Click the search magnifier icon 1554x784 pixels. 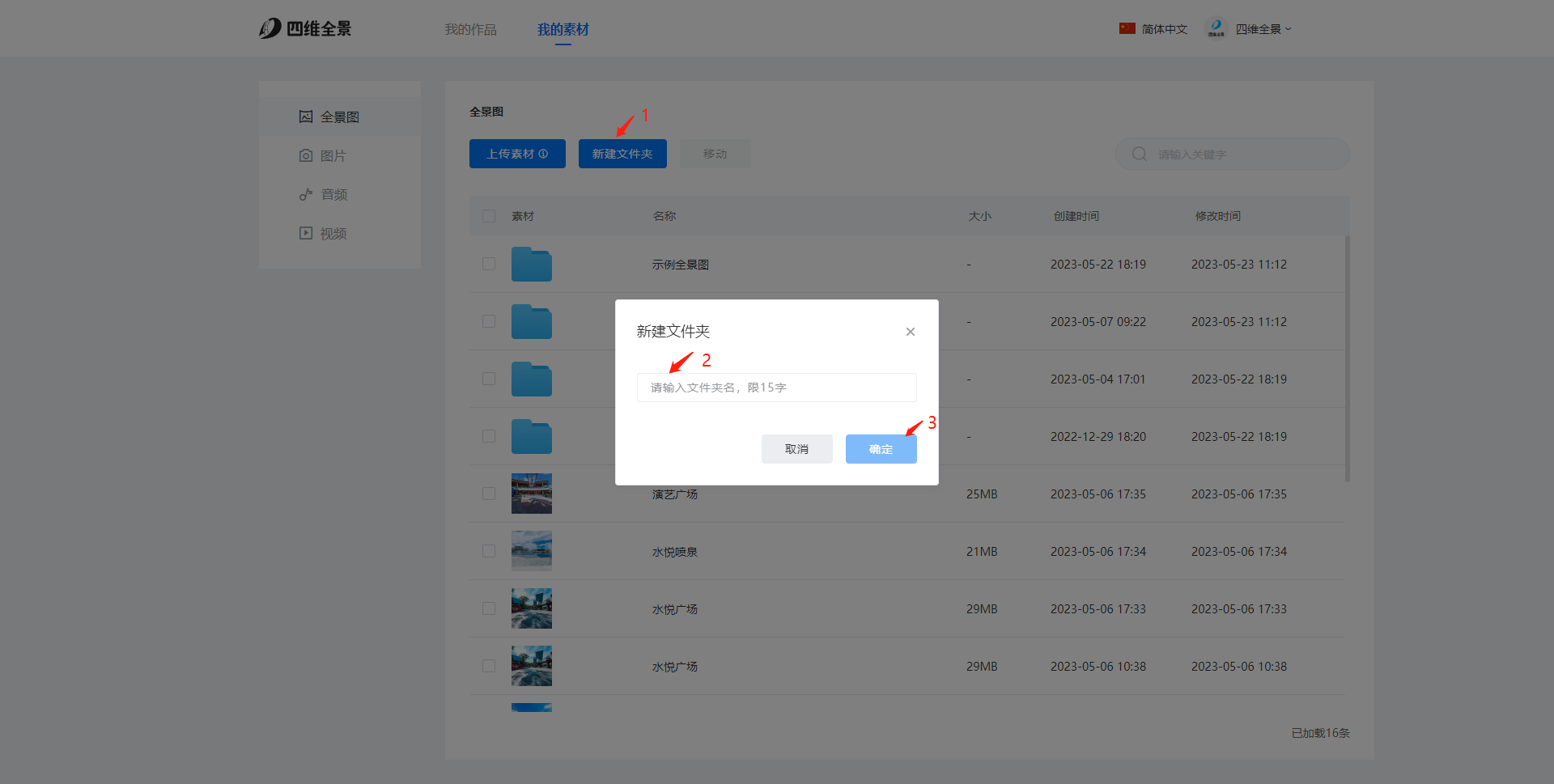pyautogui.click(x=1139, y=154)
